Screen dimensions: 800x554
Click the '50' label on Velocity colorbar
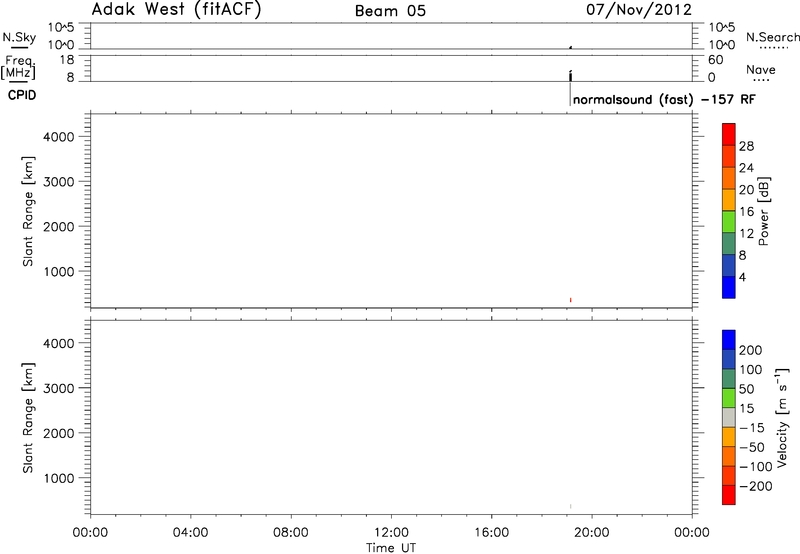(746, 389)
